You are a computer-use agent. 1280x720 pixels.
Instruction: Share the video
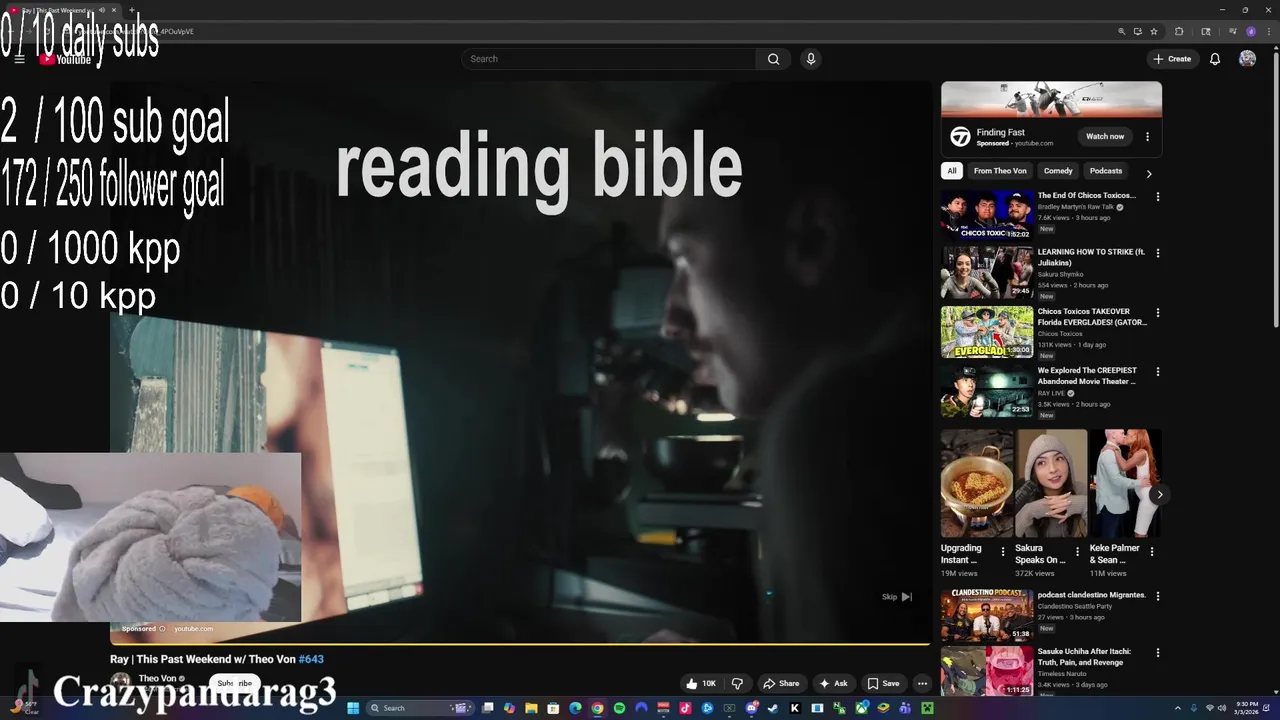[781, 683]
